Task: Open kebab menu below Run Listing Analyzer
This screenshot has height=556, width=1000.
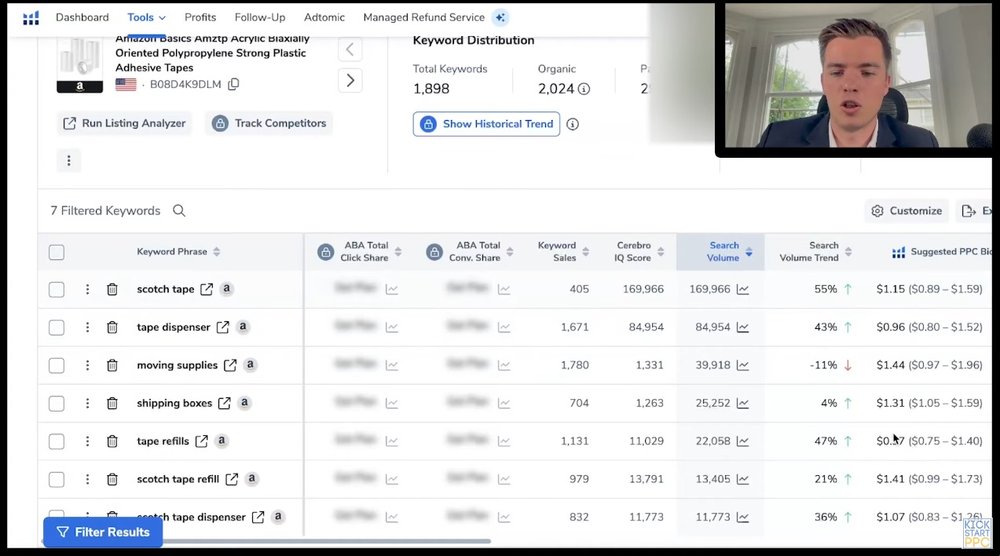Action: (69, 161)
